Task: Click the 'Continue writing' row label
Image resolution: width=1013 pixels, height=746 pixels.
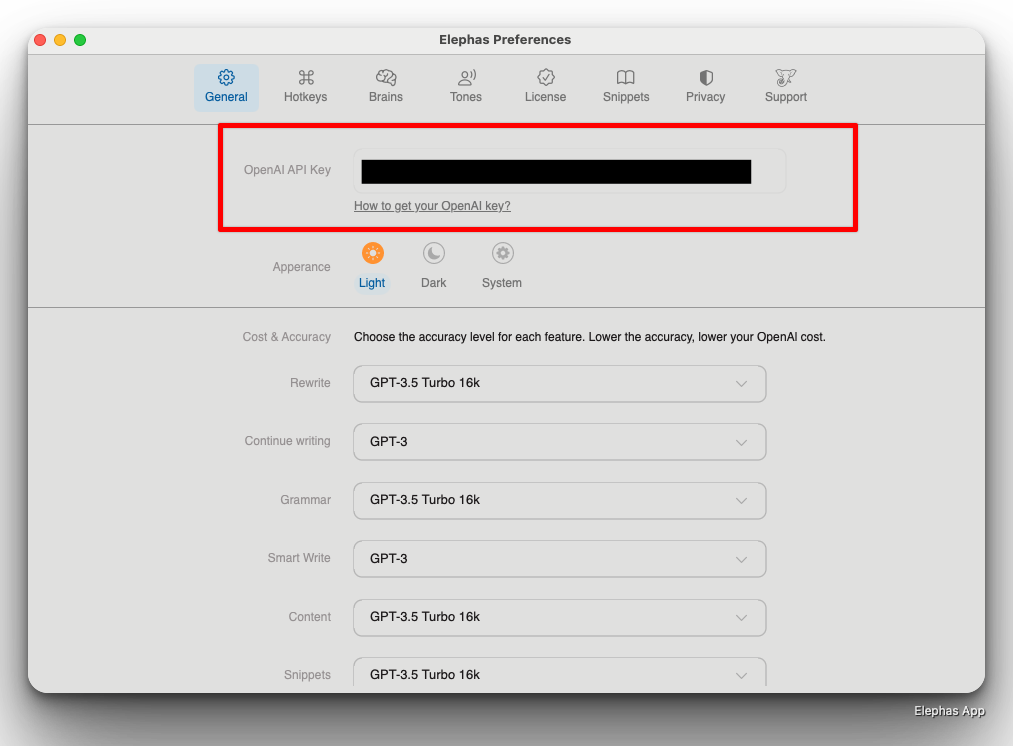Action: tap(287, 441)
